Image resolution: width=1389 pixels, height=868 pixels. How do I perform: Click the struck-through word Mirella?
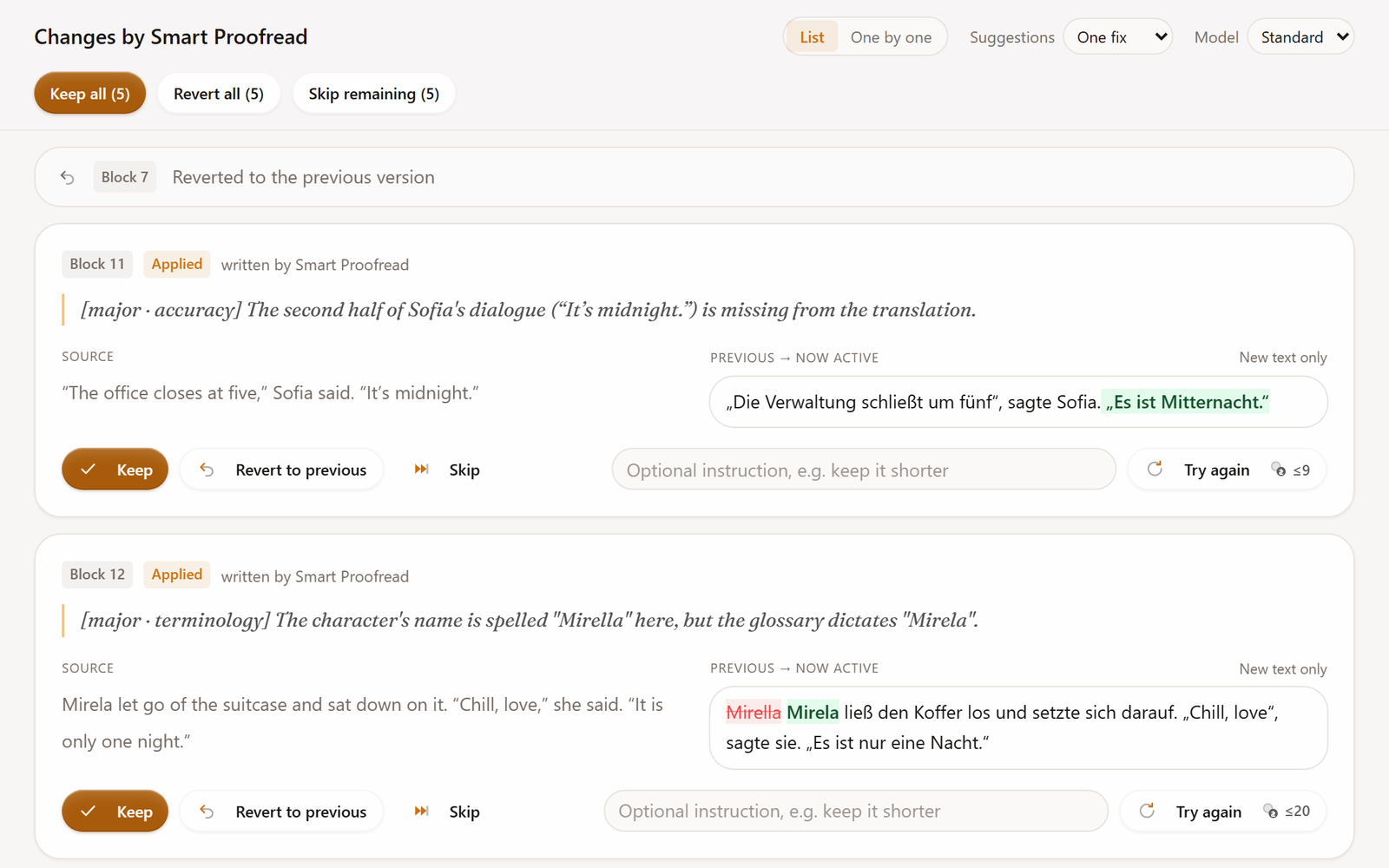click(x=754, y=713)
